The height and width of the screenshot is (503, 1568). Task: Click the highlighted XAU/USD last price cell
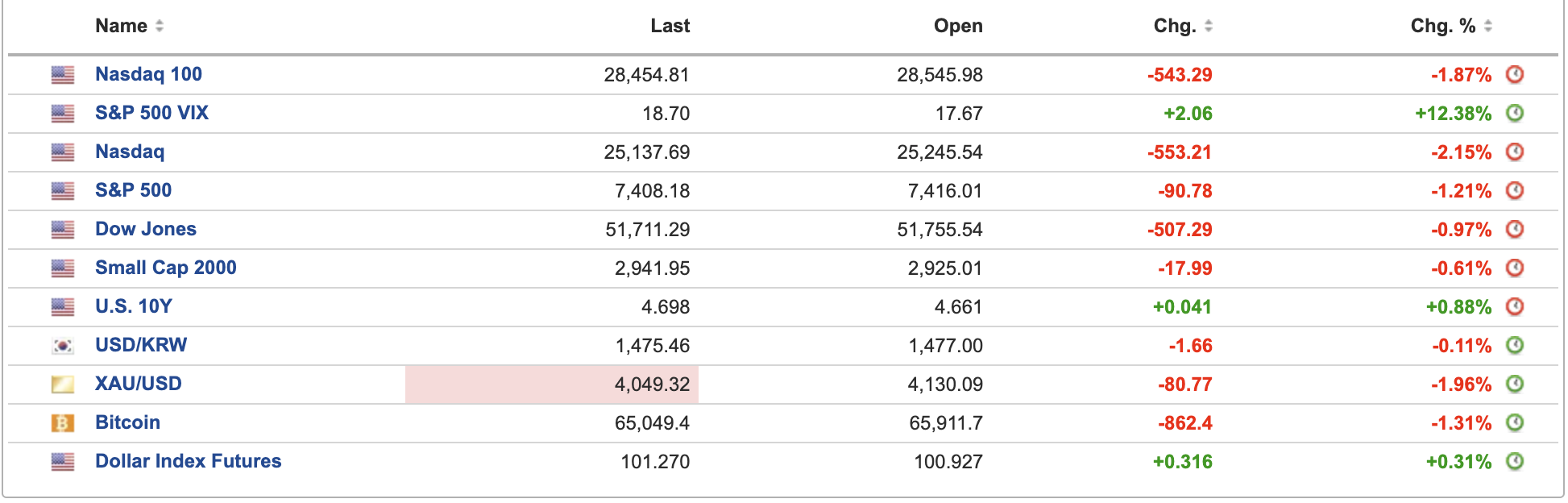(x=552, y=385)
